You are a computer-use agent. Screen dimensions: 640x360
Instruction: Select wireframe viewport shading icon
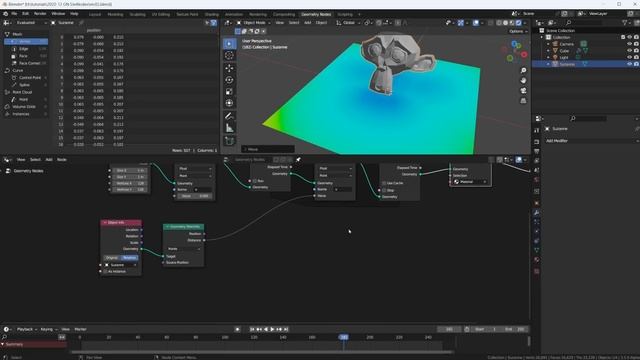(x=499, y=23)
